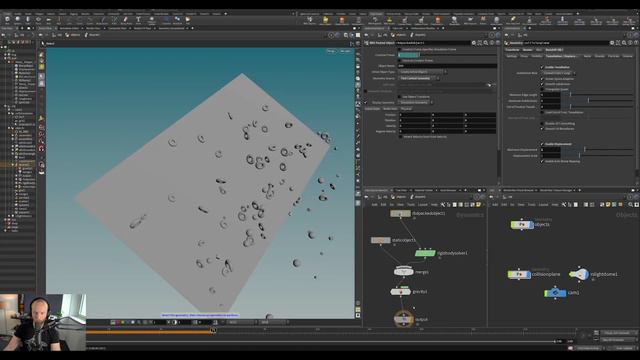Select the File shelf tool
The width and height of the screenshot is (640, 360).
[188, 20]
